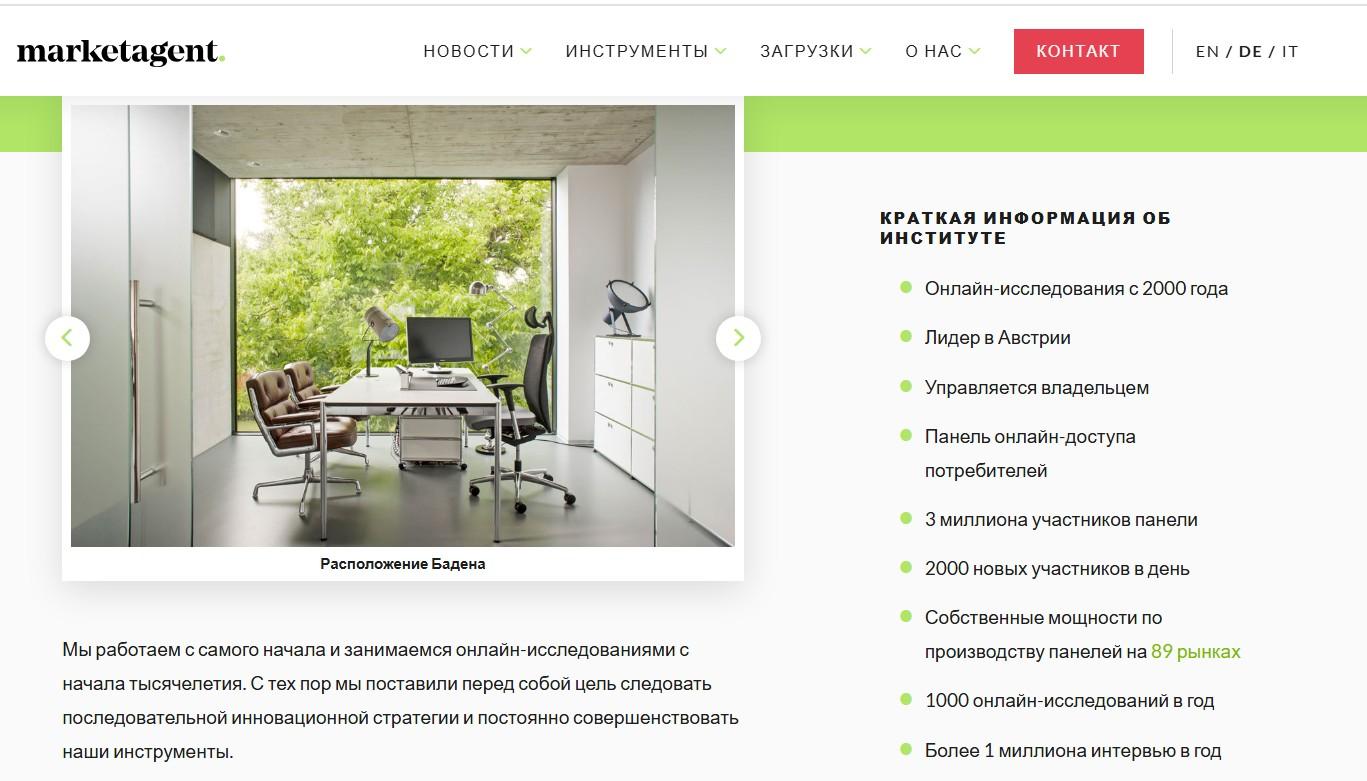Click the red КОНТАКТ button
Viewport: 1367px width, 781px height.
coord(1079,51)
